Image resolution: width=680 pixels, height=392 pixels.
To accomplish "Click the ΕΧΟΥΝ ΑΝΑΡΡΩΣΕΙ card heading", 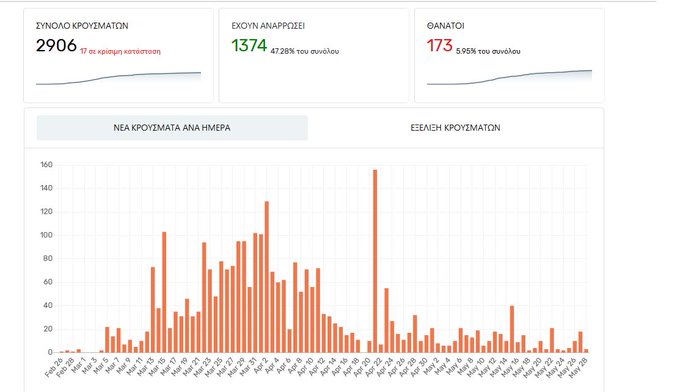I will tap(268, 26).
